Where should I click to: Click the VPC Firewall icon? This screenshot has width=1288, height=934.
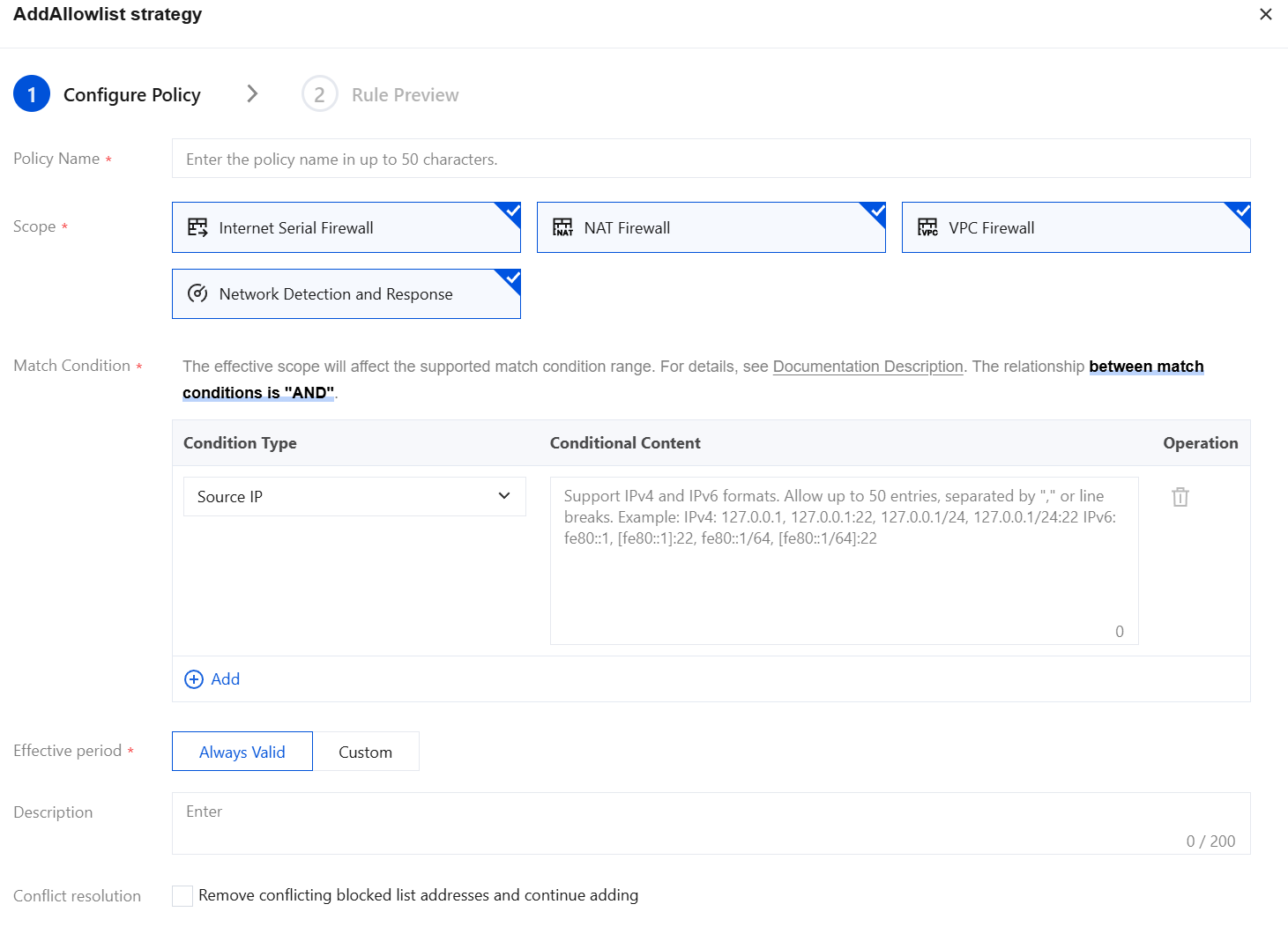point(927,227)
